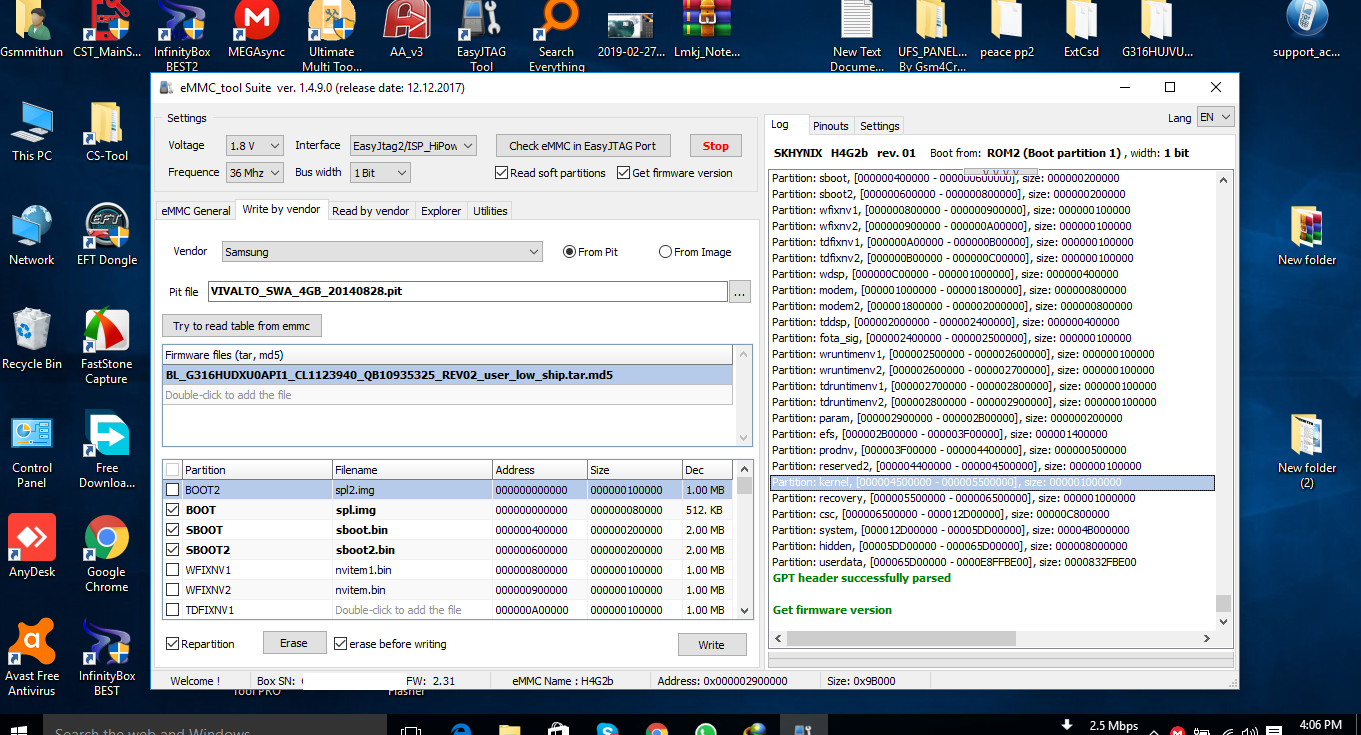Click the Write button

coord(712,645)
